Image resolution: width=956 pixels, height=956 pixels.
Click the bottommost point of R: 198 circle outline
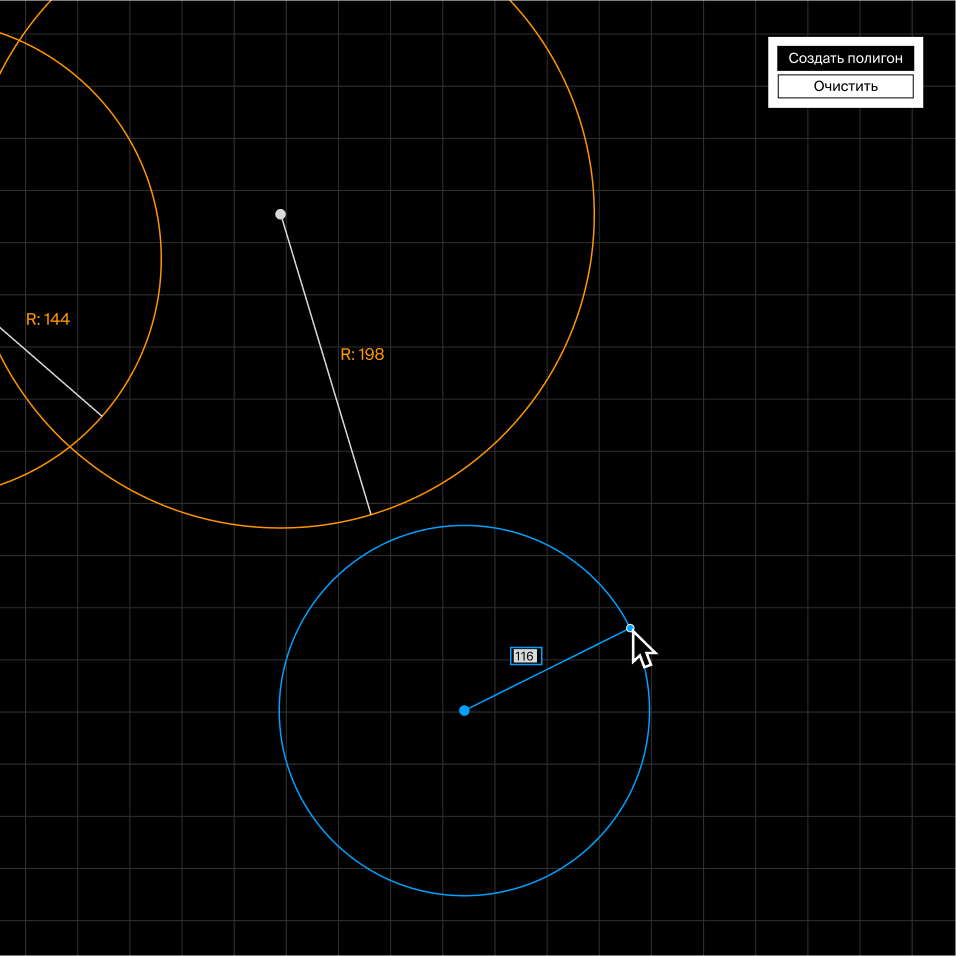click(x=281, y=527)
